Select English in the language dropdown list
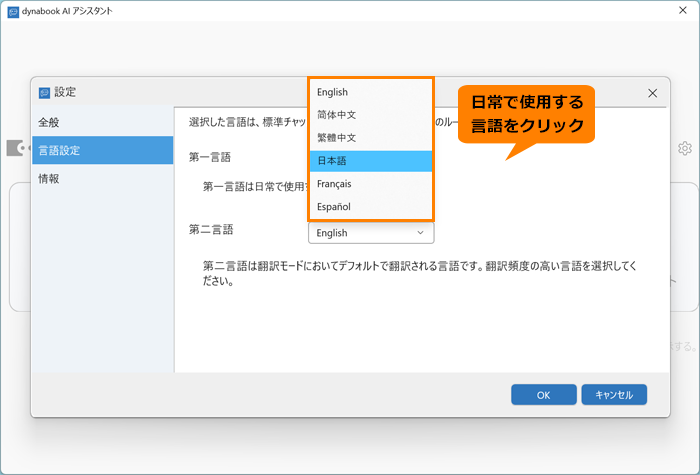Screen dimensions: 700x475 pos(371,92)
